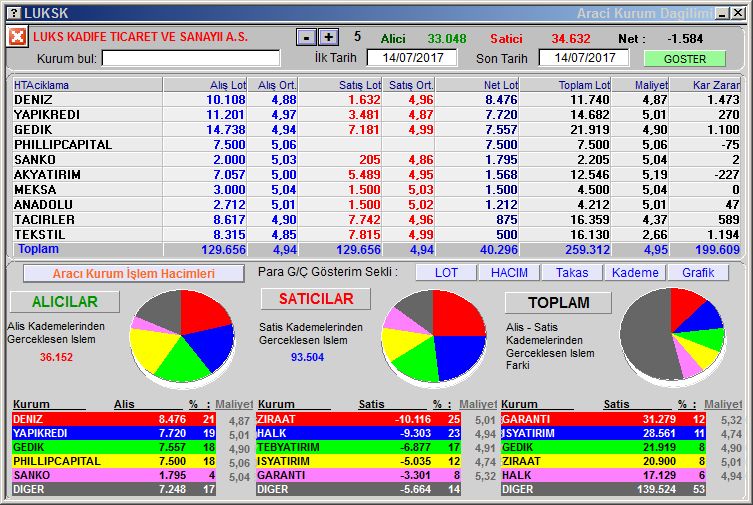Select pink SANKO row in buyers legend
This screenshot has height=505, width=753.
pos(114,475)
